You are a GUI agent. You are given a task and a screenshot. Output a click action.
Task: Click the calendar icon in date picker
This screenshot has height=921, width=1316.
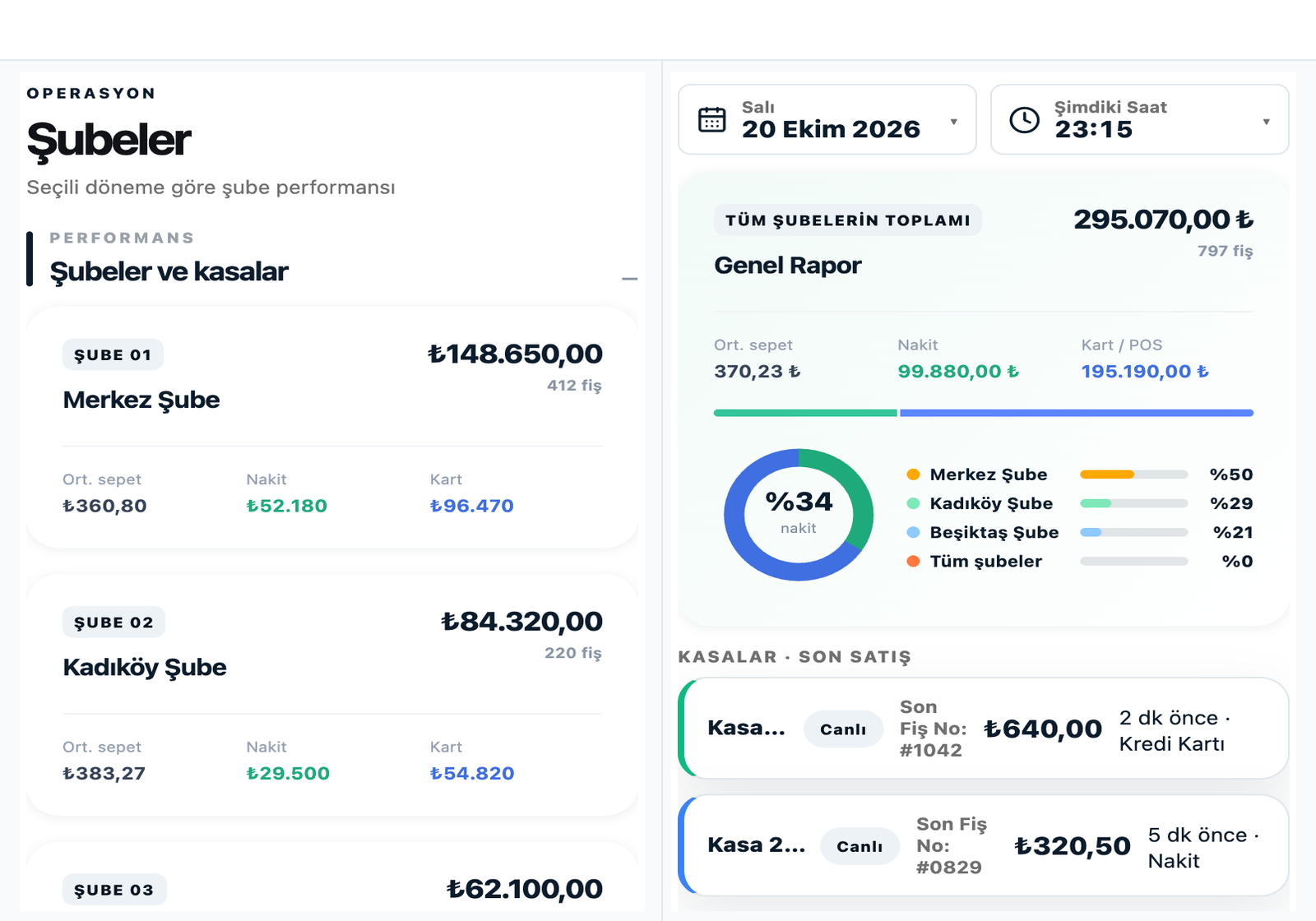pyautogui.click(x=711, y=119)
